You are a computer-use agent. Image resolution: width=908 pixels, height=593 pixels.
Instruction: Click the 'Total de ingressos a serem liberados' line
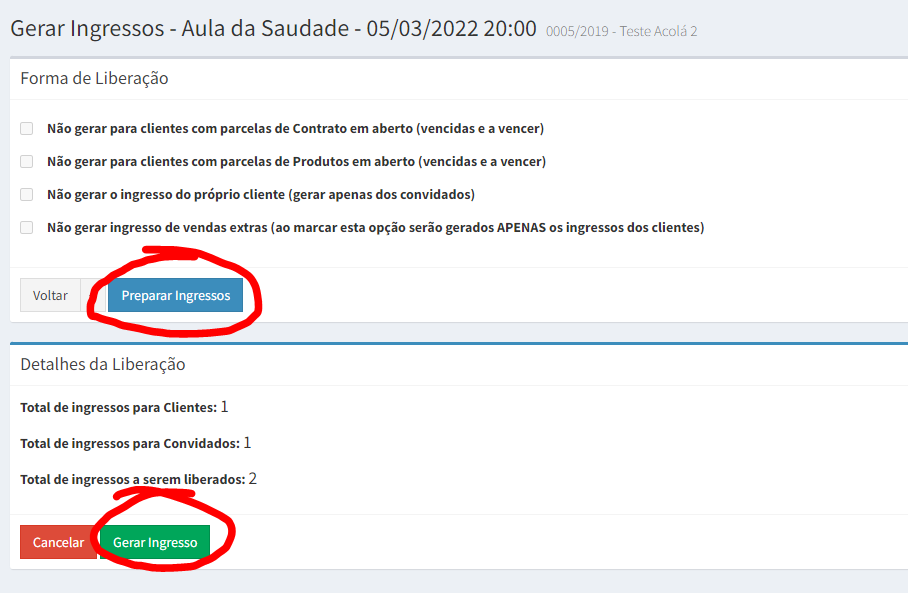(138, 479)
